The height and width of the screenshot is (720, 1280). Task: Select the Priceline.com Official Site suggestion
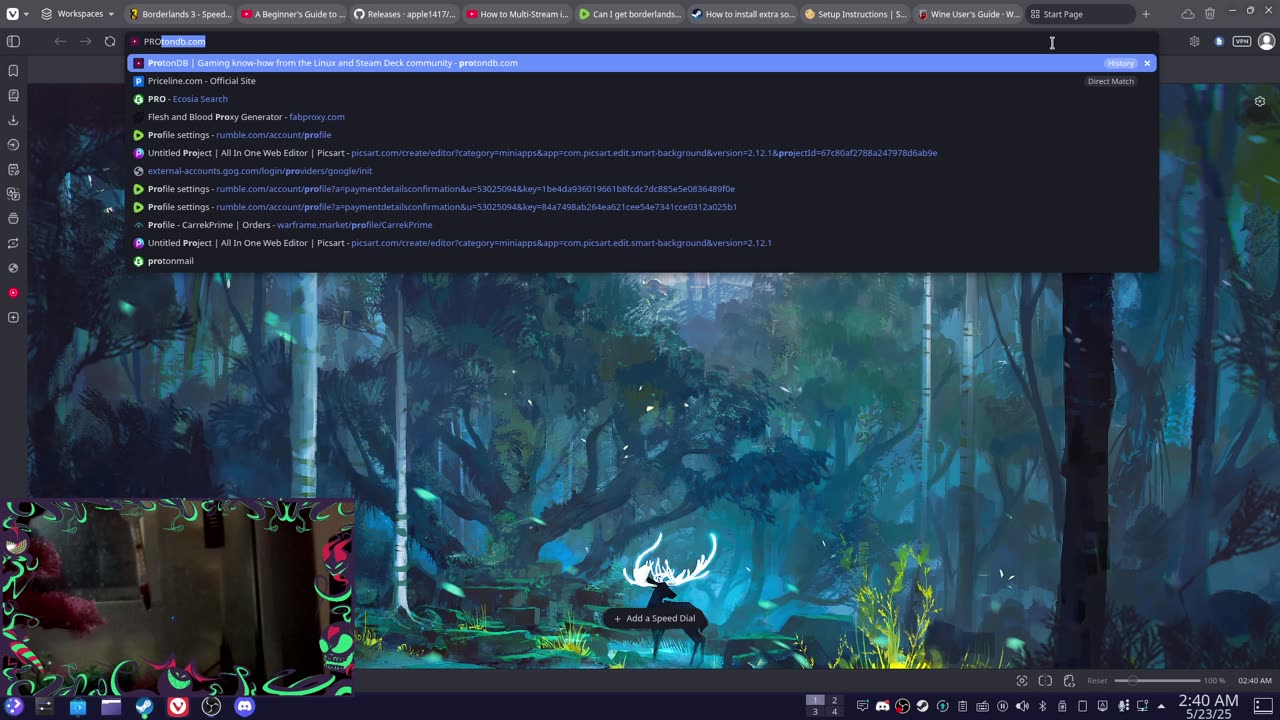pyautogui.click(x=641, y=81)
